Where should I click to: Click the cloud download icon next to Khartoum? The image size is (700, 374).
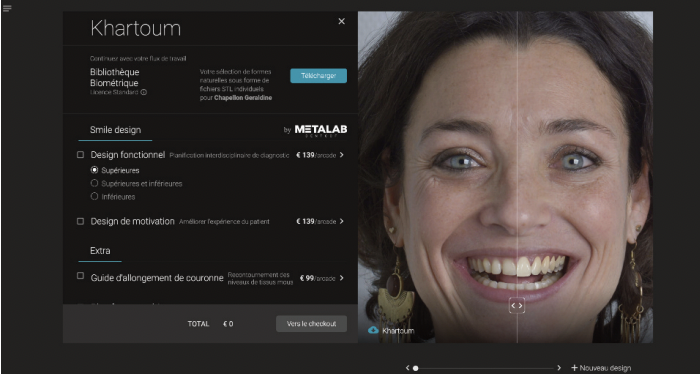click(373, 330)
